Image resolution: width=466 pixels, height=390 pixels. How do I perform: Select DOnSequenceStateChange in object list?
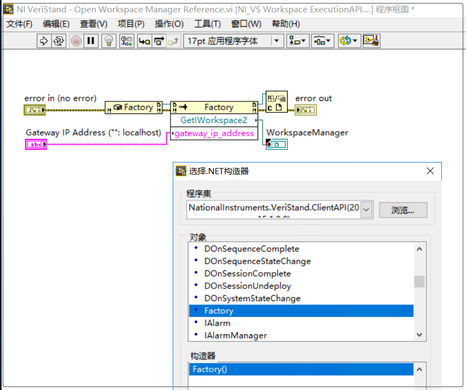(x=257, y=261)
